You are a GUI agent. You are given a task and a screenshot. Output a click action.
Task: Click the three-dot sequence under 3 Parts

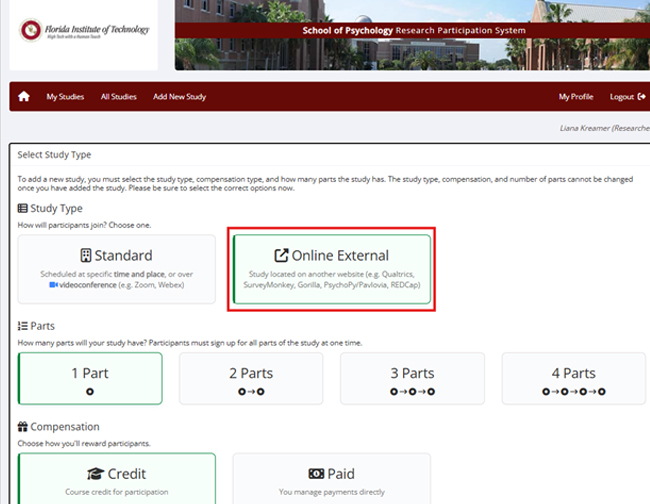[x=412, y=392]
